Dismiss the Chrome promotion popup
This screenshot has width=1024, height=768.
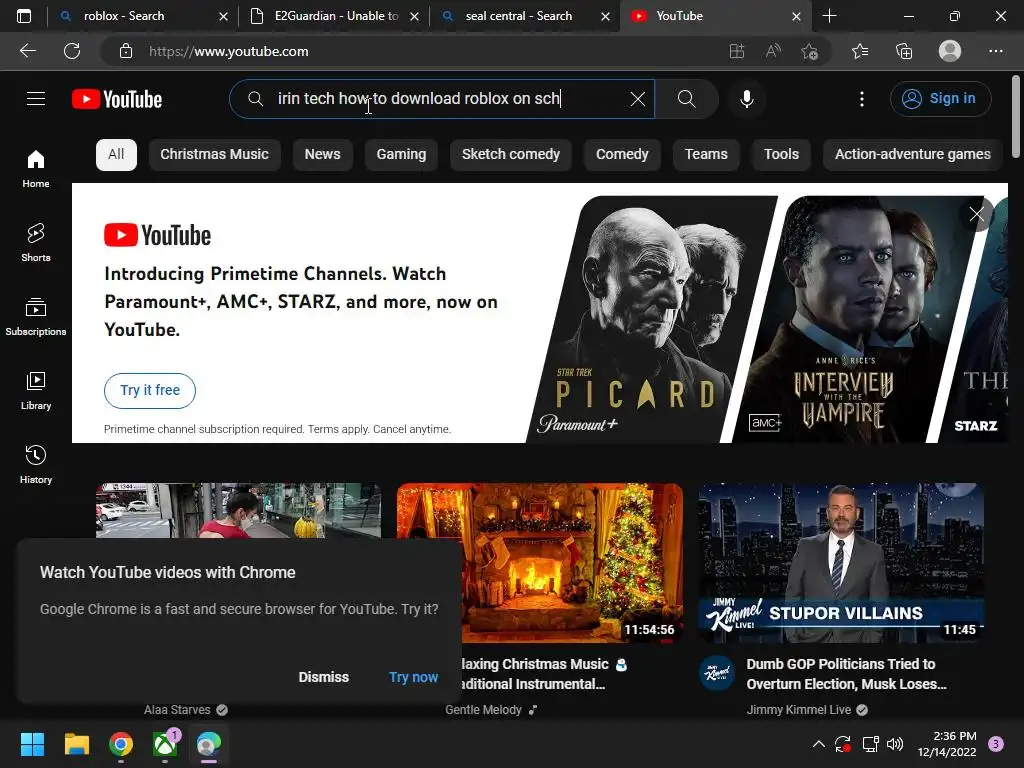[x=323, y=677]
